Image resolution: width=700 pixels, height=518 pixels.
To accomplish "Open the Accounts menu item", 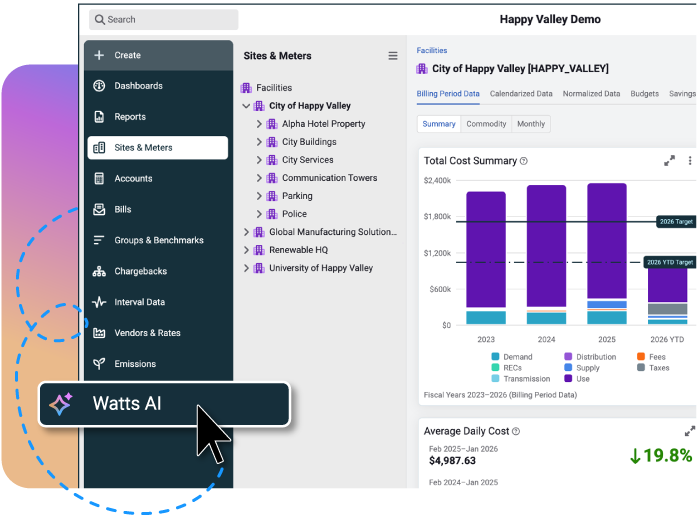I will point(158,178).
